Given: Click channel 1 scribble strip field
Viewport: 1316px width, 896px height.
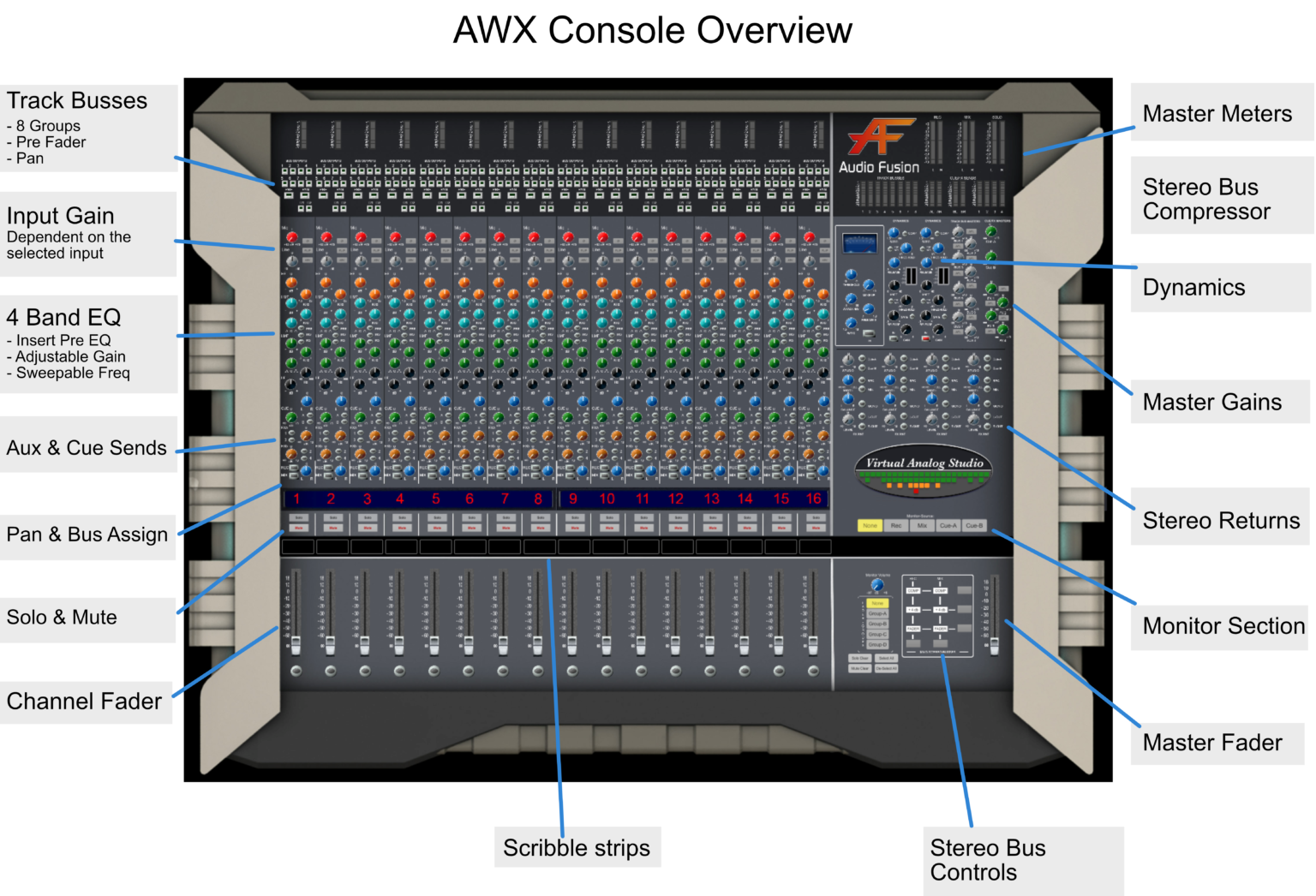Looking at the screenshot, I should point(297,546).
